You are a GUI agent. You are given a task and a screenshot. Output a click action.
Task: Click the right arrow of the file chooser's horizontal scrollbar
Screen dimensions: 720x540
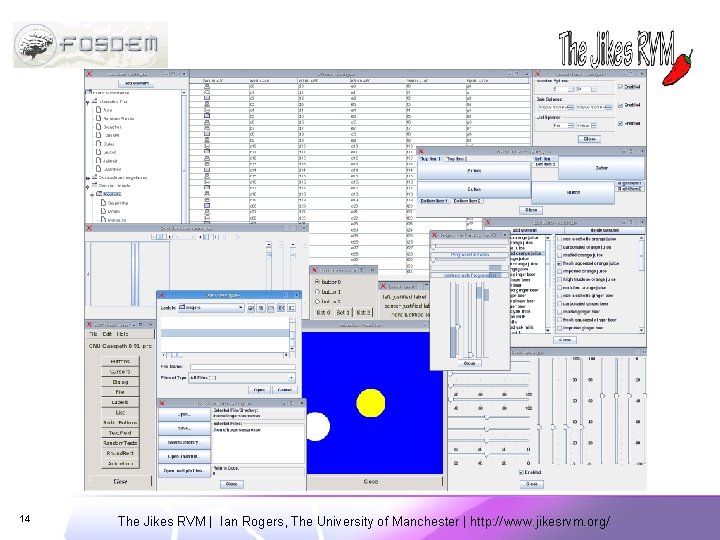click(x=286, y=355)
